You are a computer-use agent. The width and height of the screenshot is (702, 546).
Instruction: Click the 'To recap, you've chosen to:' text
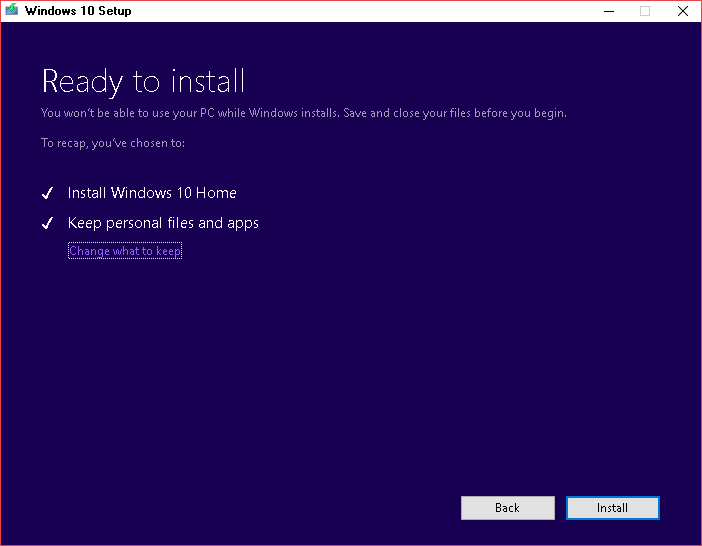[x=113, y=143]
